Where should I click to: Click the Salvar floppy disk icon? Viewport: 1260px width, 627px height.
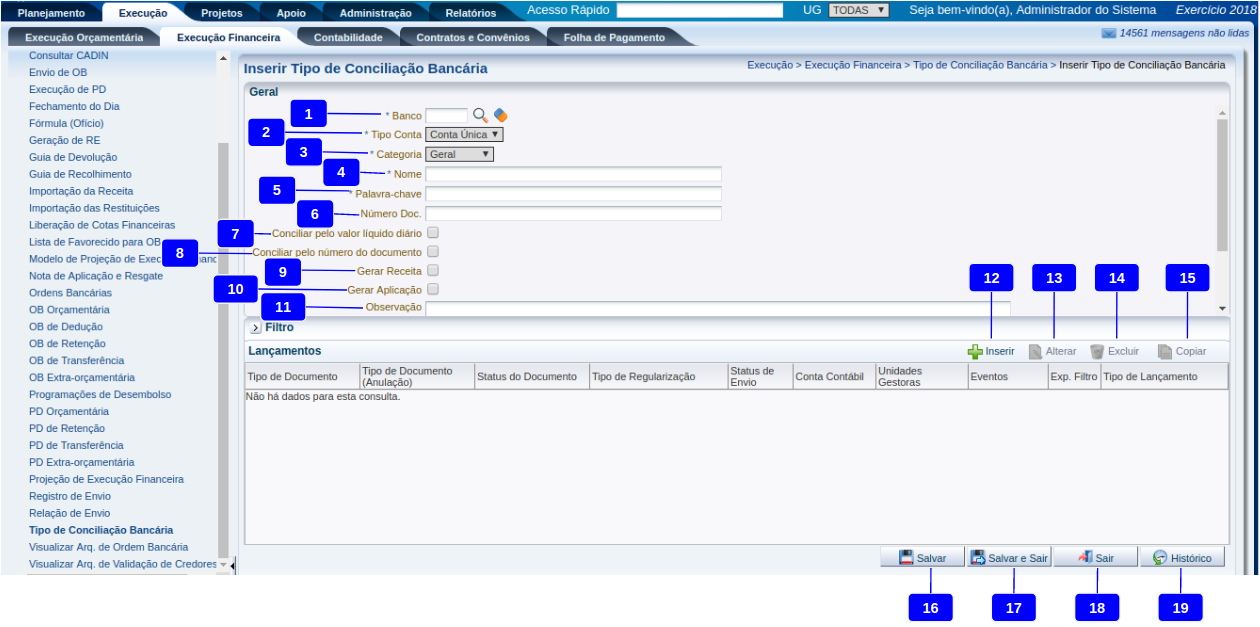[x=906, y=558]
